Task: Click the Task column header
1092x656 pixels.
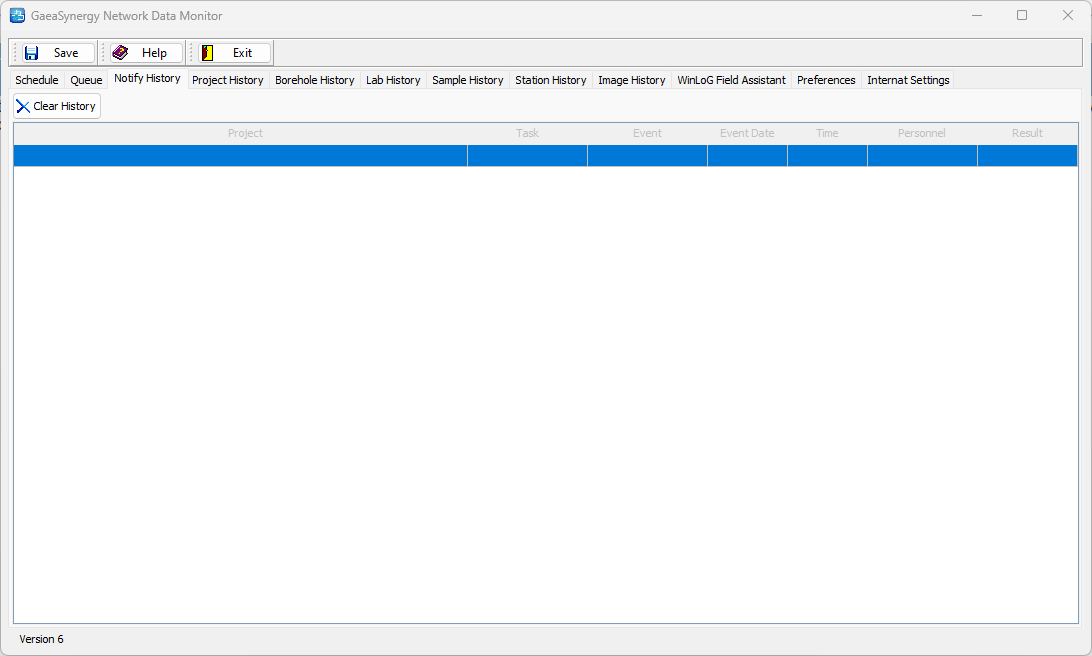Action: [x=527, y=133]
